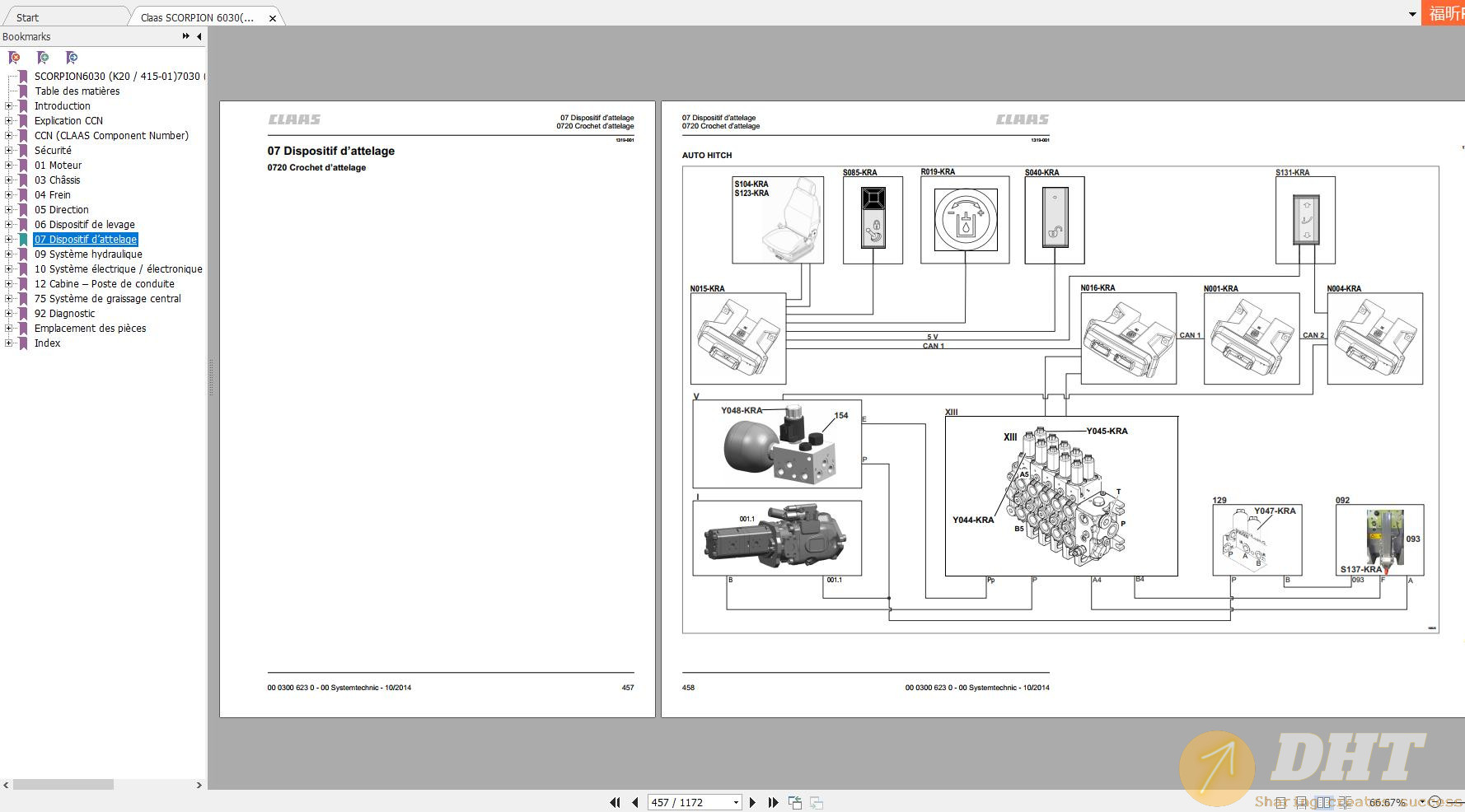The width and height of the screenshot is (1465, 812).
Task: Open the 10 Système électrique / électronique bookmark
Action: pyautogui.click(x=118, y=268)
